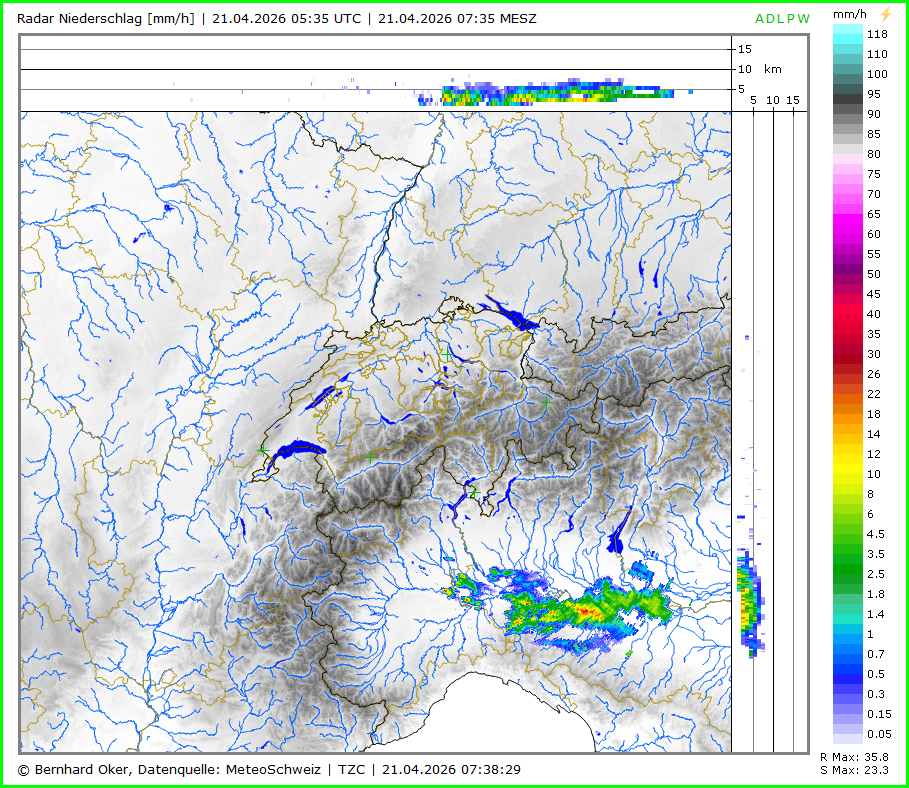Click the heaviest red rain cell over northern Italy
The height and width of the screenshot is (788, 909).
pyautogui.click(x=589, y=609)
